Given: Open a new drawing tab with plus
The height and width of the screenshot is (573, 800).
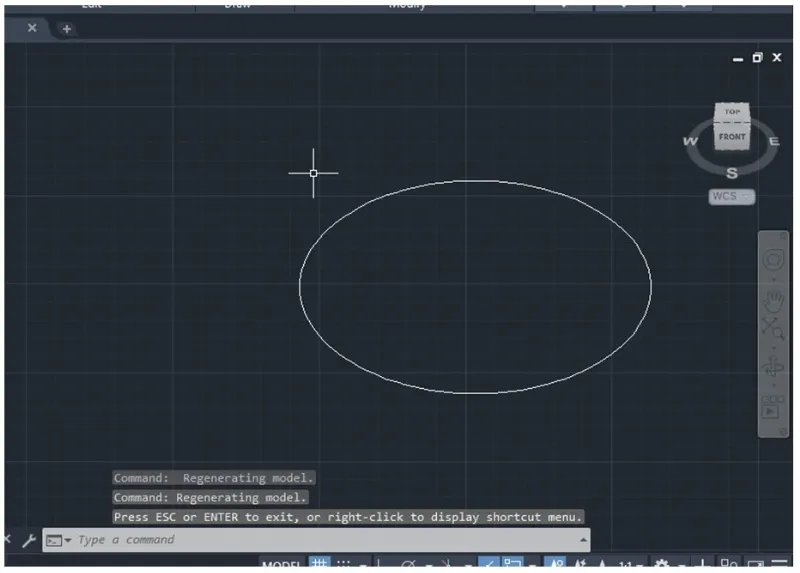Looking at the screenshot, I should point(66,29).
